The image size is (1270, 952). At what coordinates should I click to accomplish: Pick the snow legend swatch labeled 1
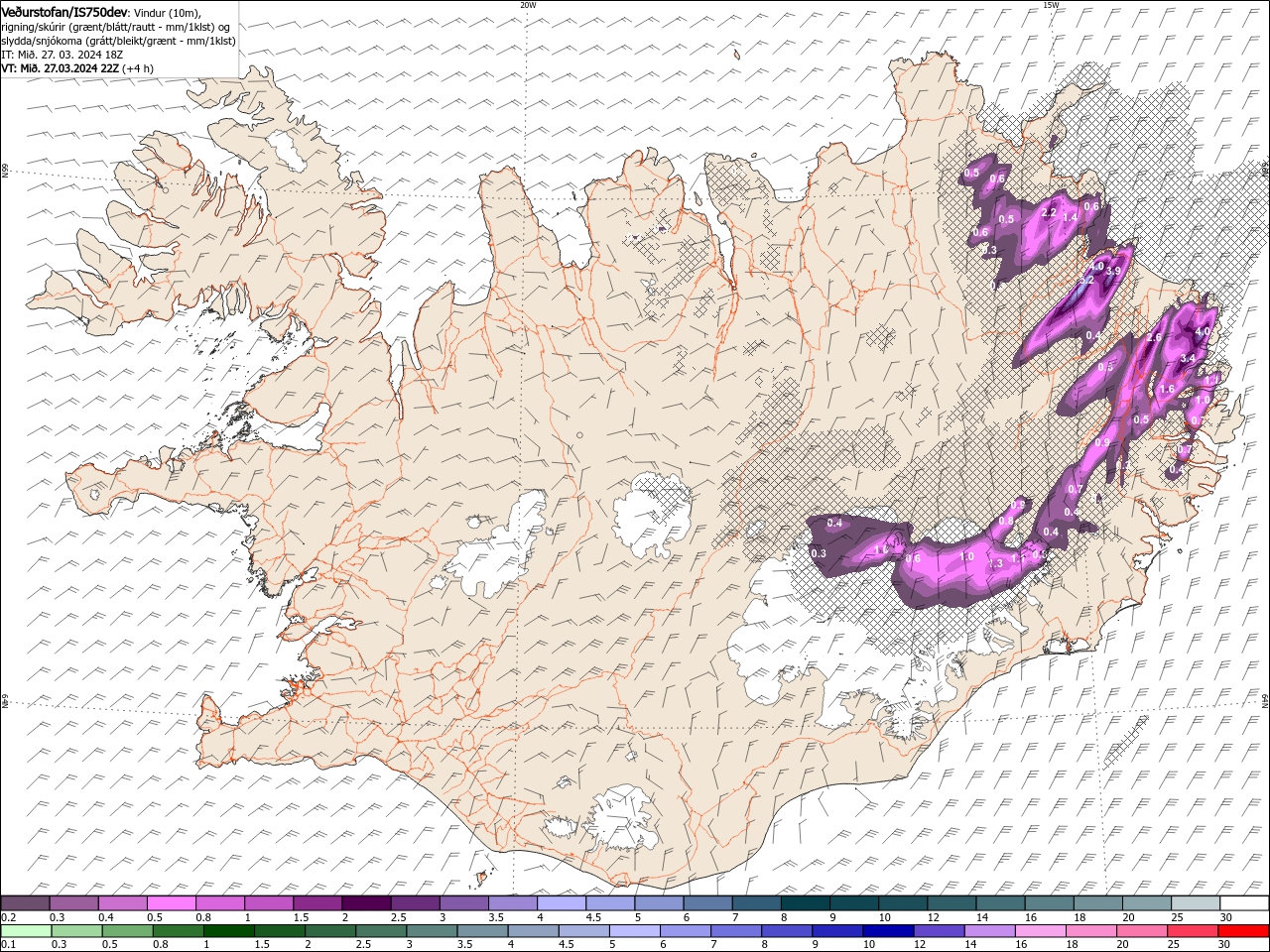[x=268, y=903]
